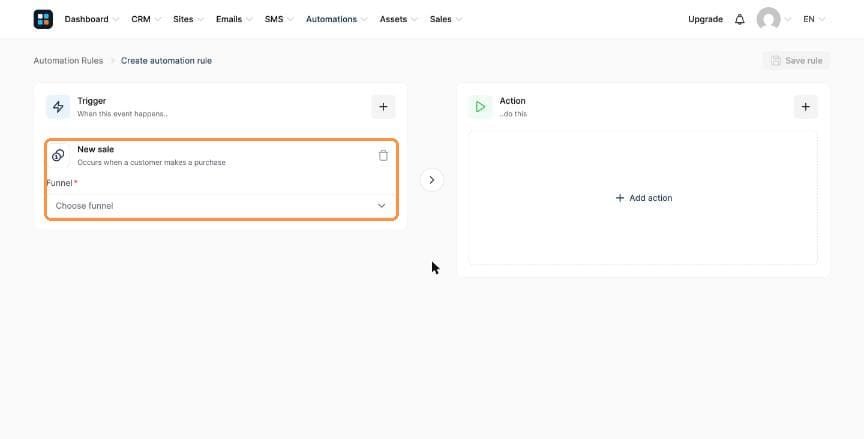864x439 pixels.
Task: Open the SMS menu
Action: [x=279, y=19]
